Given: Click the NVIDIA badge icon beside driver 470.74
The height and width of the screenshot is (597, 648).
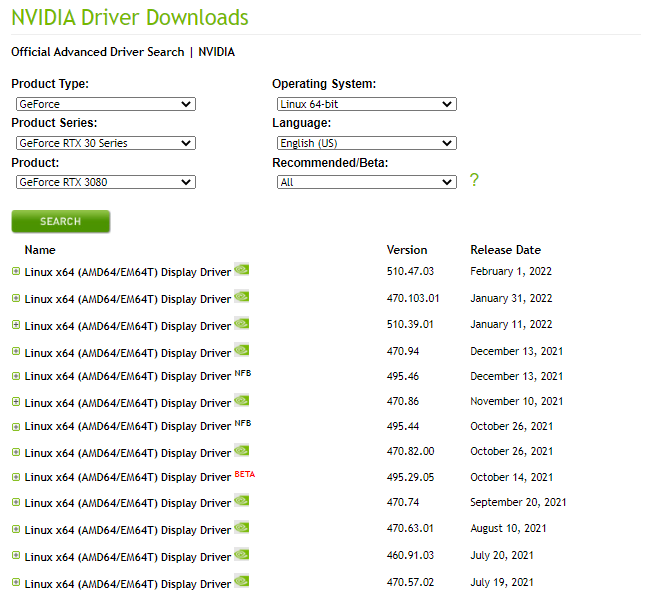Looking at the screenshot, I should click(242, 501).
